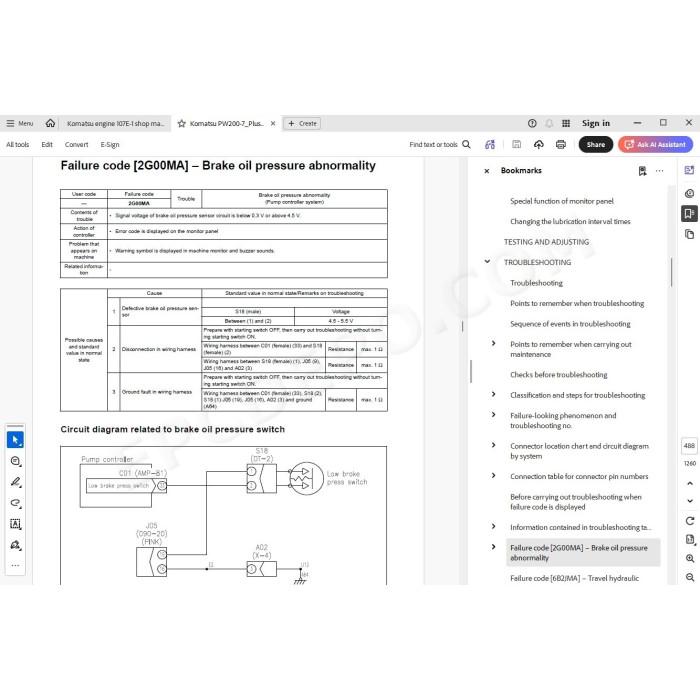This screenshot has height=700, width=700.
Task: Open Changing the lubrication interval times bookmark
Action: click(x=570, y=221)
